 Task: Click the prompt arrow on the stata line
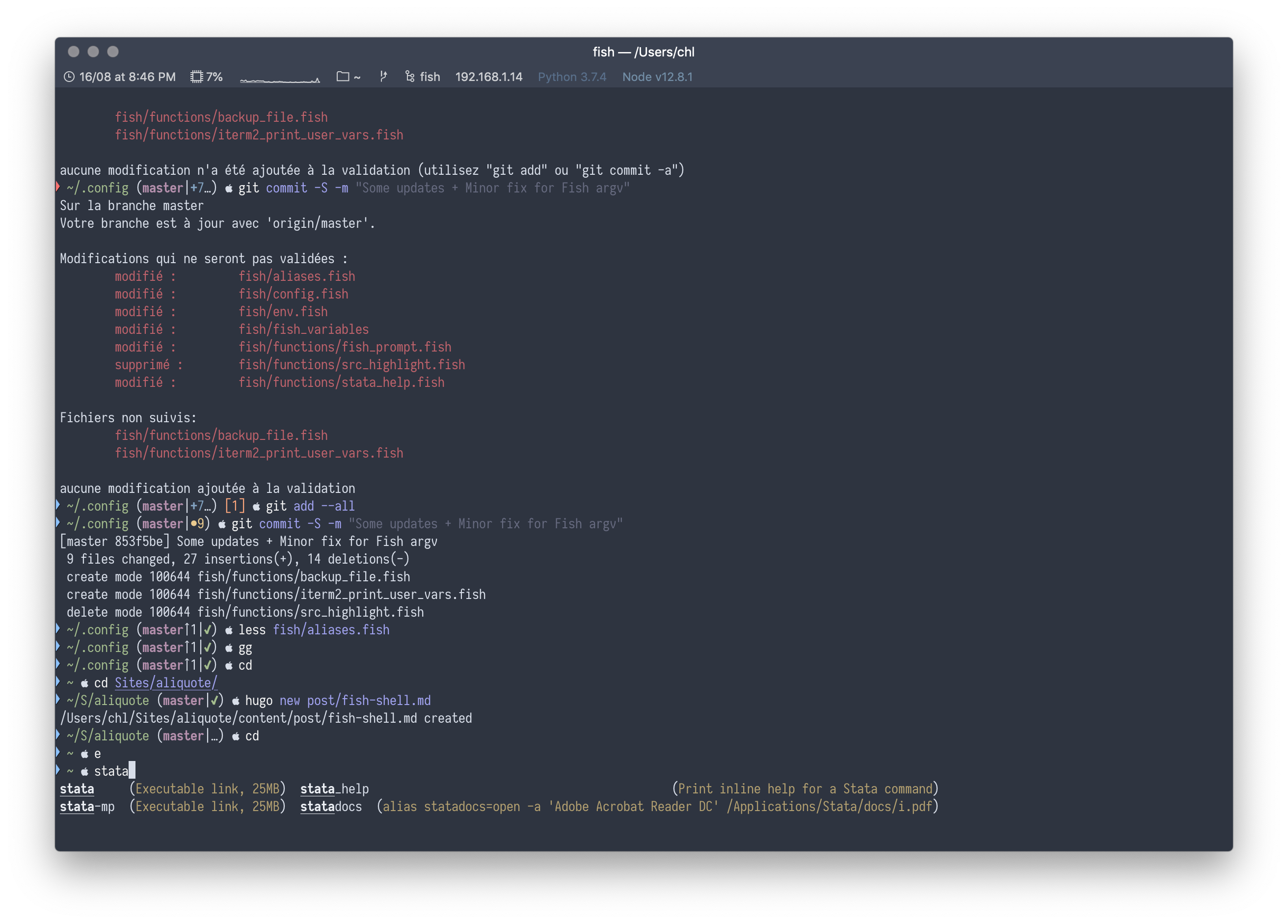coord(58,771)
